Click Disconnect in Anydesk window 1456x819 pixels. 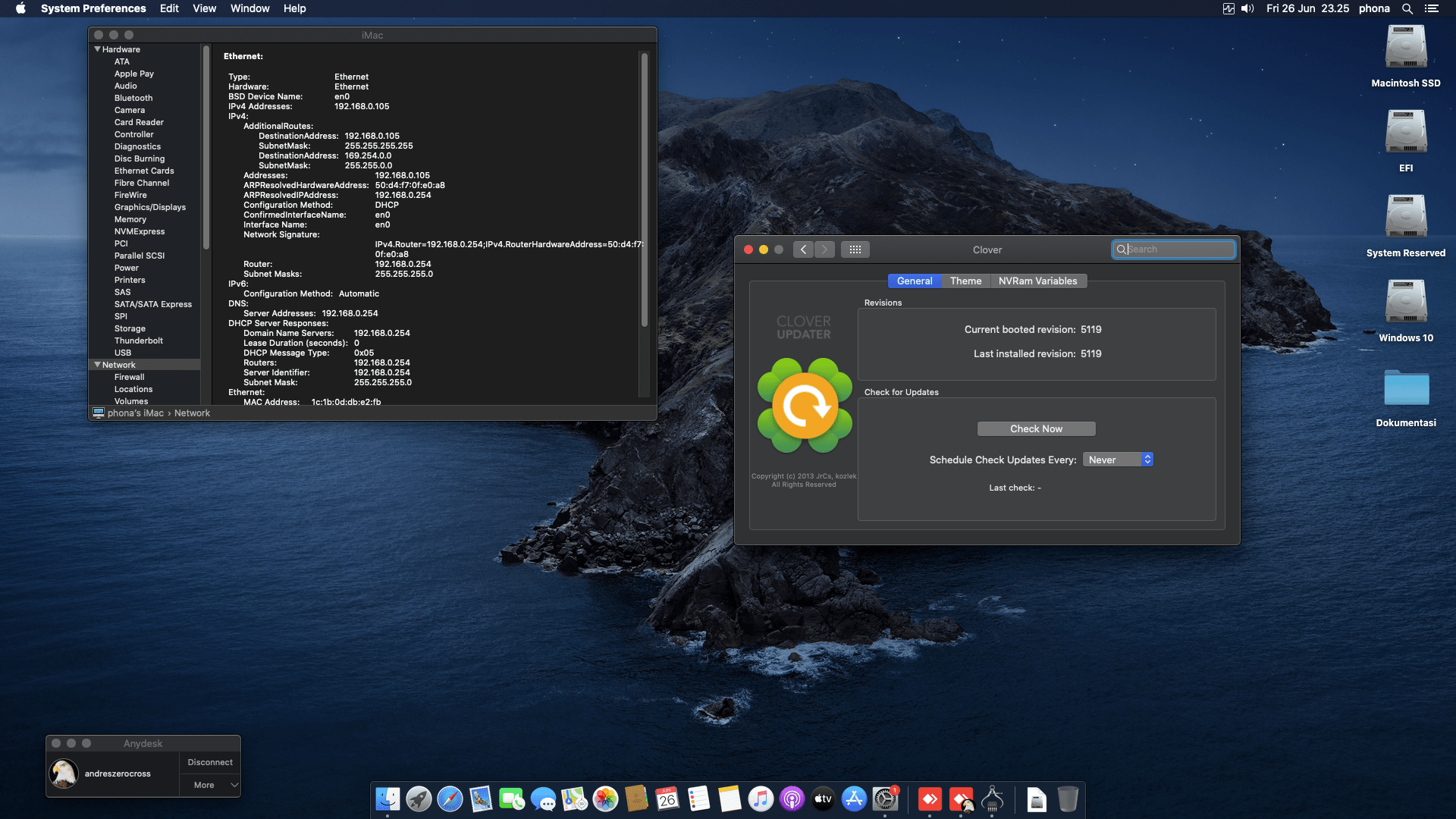pyautogui.click(x=210, y=762)
